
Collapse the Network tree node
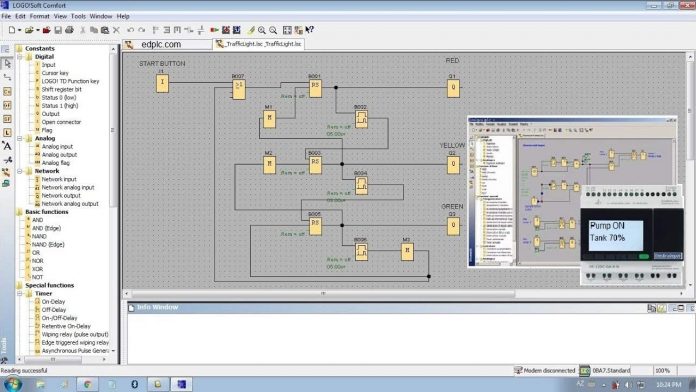pos(20,171)
